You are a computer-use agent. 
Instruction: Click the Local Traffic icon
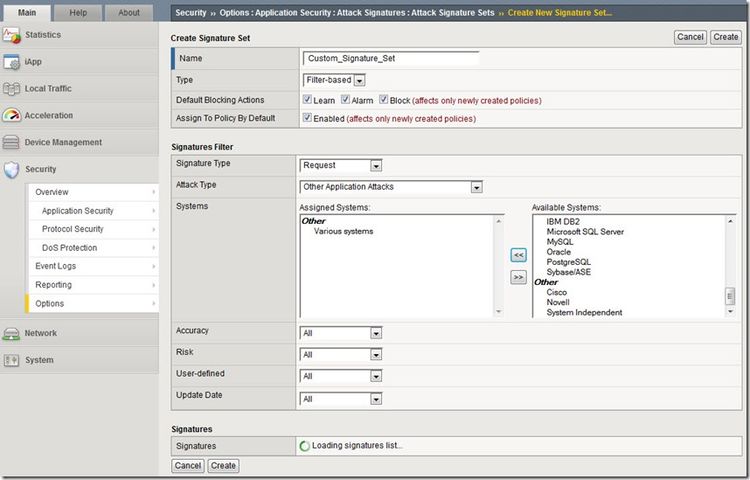(x=11, y=89)
